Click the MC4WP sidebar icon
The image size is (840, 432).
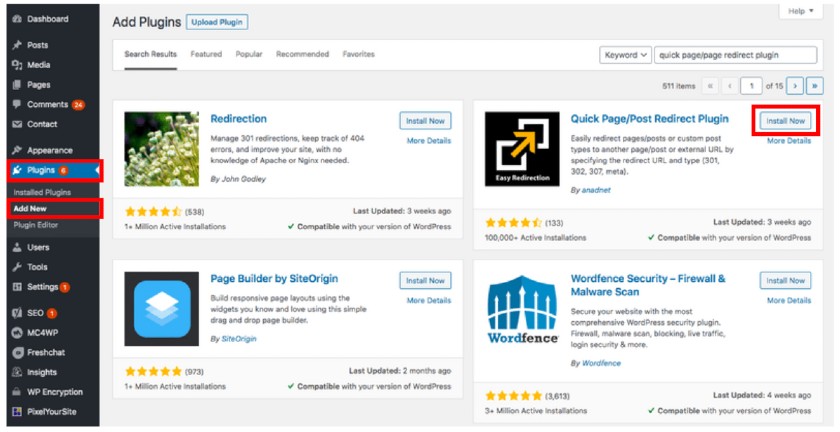pyautogui.click(x=17, y=333)
